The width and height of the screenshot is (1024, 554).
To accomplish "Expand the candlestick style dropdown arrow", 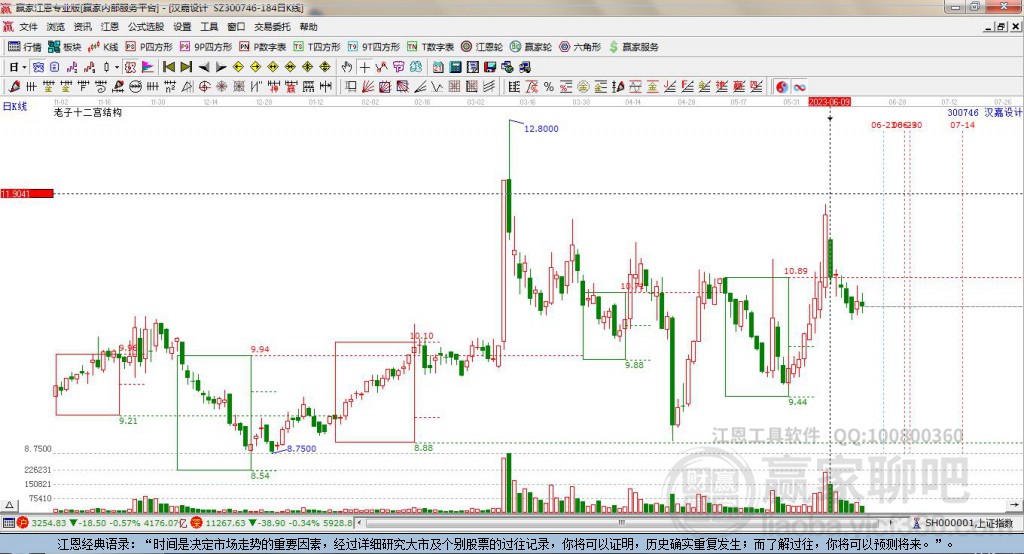I will click(x=117, y=67).
